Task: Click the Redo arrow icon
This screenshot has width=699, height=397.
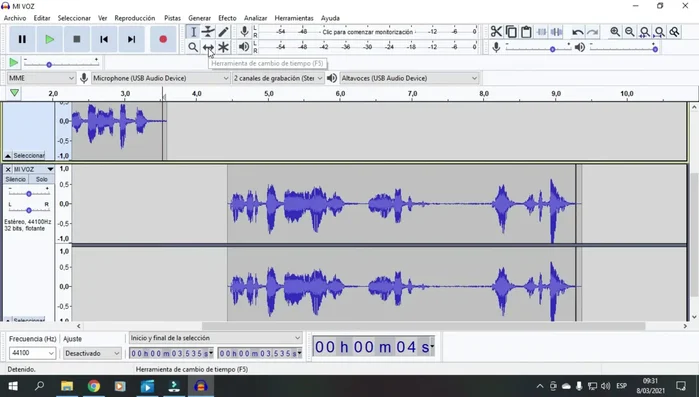Action: point(592,32)
